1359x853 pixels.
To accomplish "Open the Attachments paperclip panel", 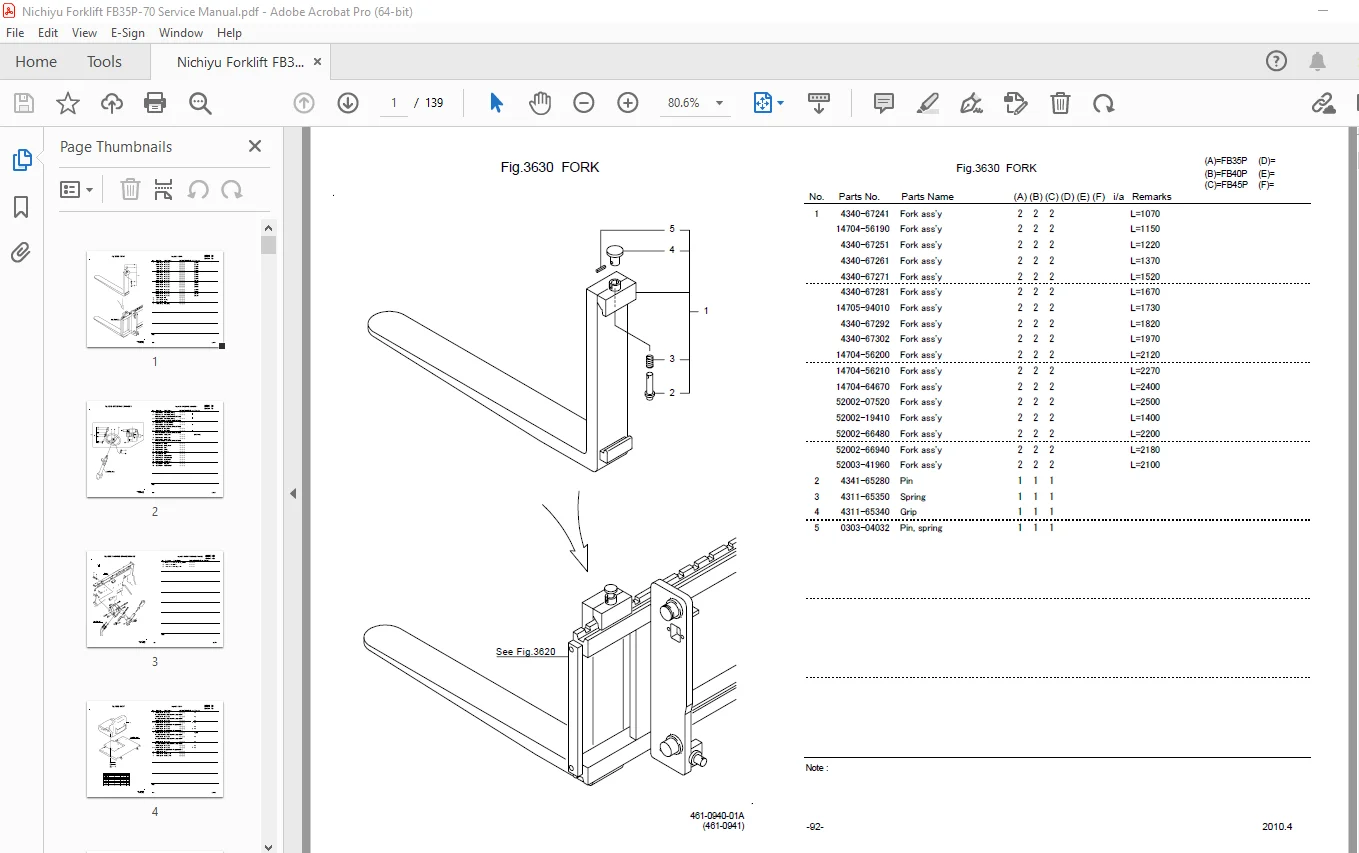I will (x=21, y=253).
